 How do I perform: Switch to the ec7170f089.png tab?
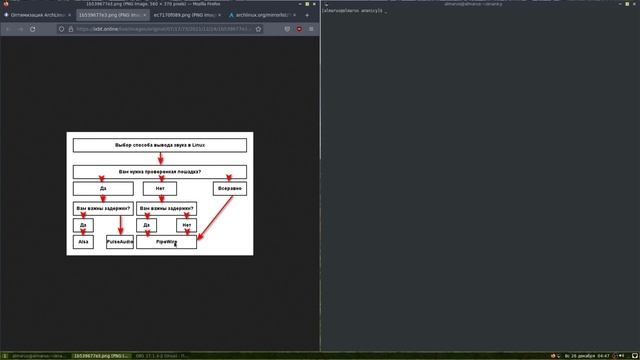tap(187, 15)
